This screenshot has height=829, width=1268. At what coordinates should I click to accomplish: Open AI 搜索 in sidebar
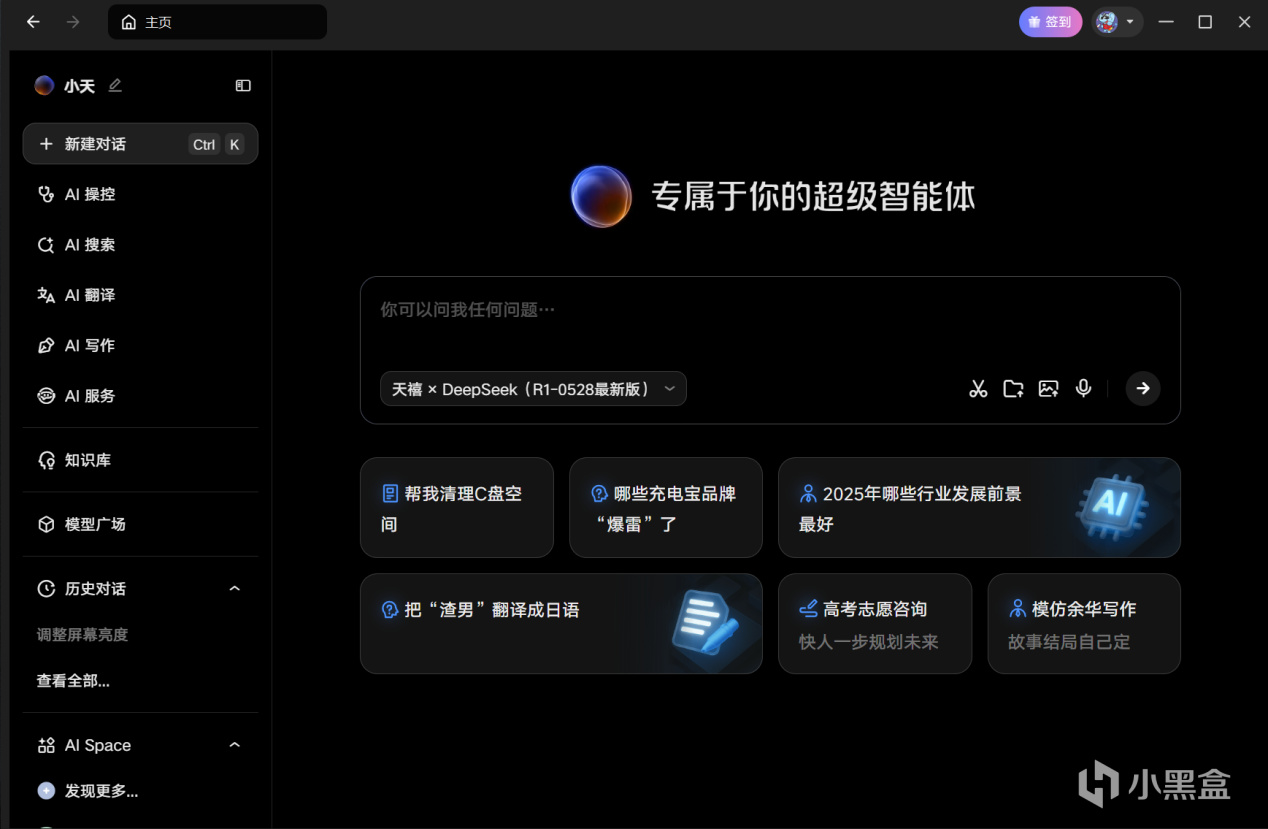coord(140,245)
